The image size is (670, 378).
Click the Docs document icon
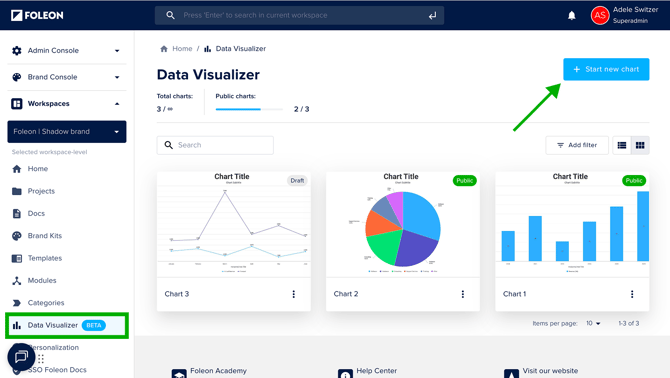17,213
